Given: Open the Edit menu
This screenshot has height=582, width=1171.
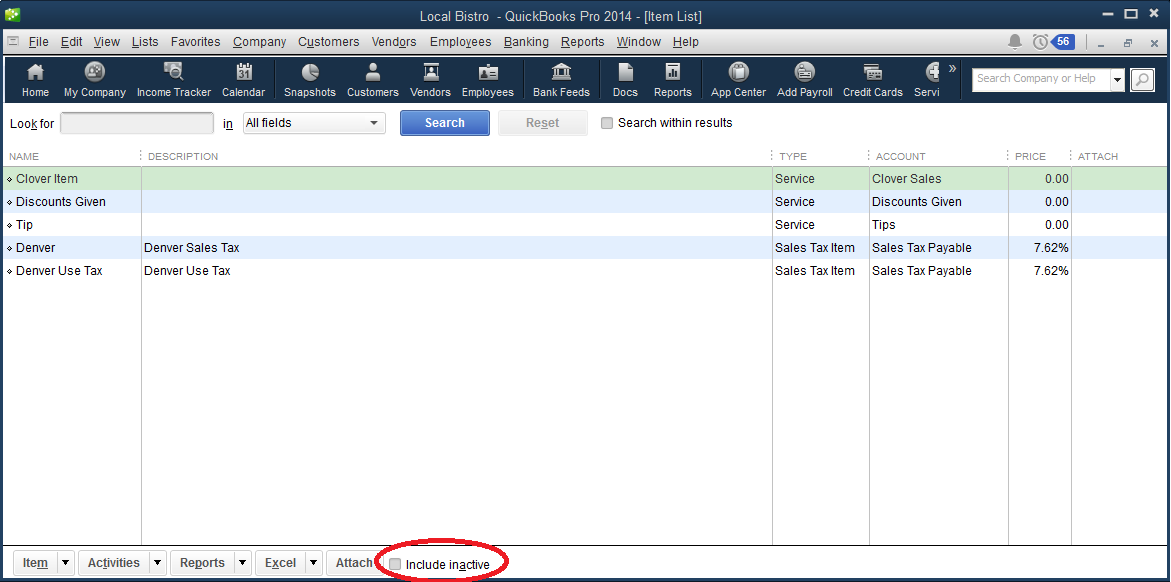Looking at the screenshot, I should click(72, 42).
